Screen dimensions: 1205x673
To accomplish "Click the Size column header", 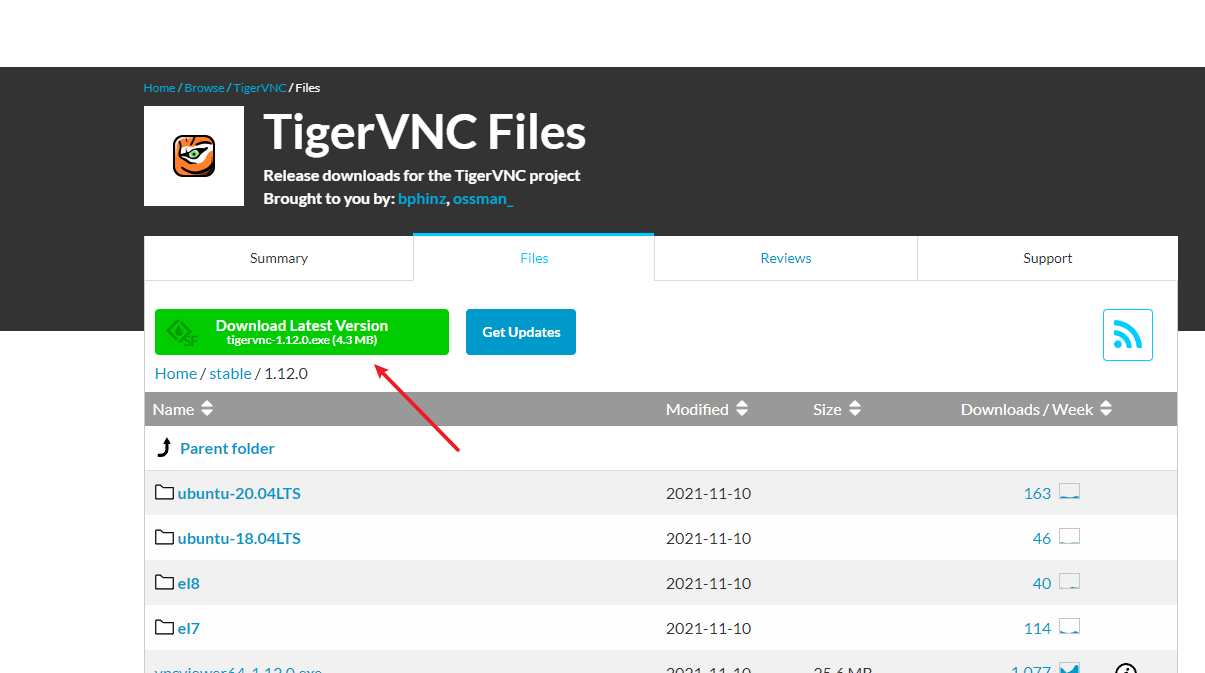I will [x=827, y=409].
